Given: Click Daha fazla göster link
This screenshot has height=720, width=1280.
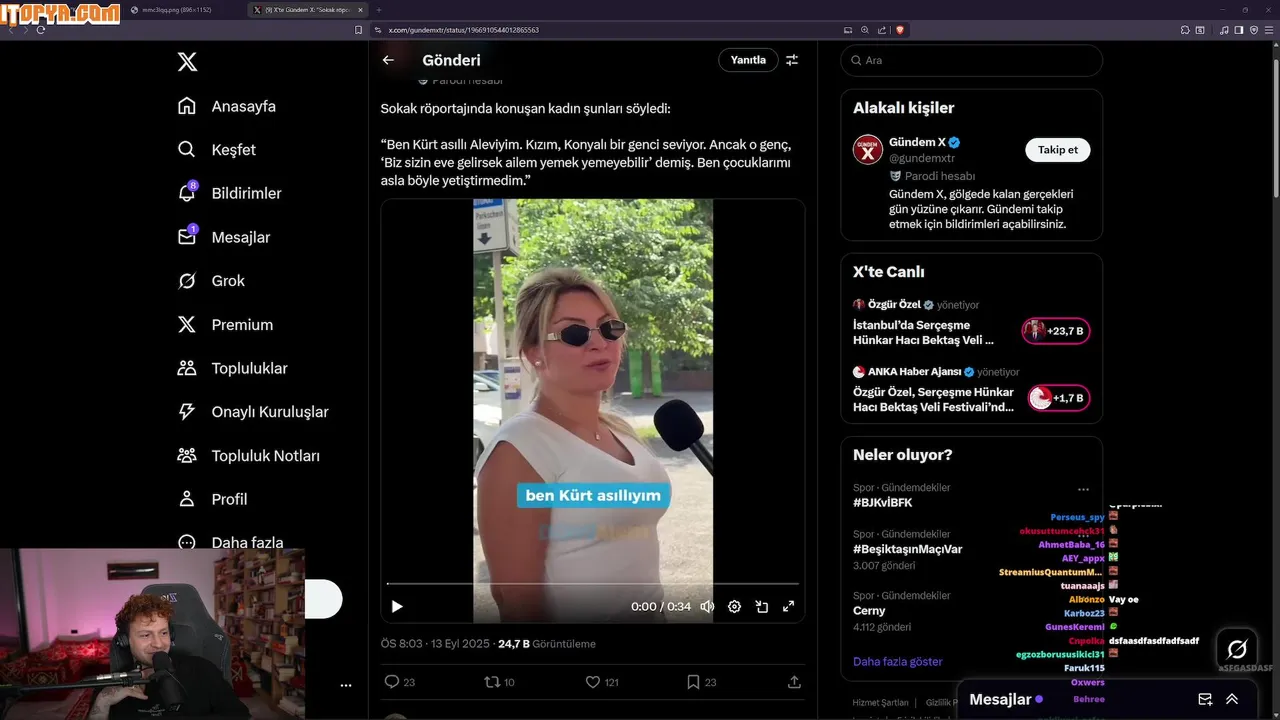Looking at the screenshot, I should coord(898,662).
